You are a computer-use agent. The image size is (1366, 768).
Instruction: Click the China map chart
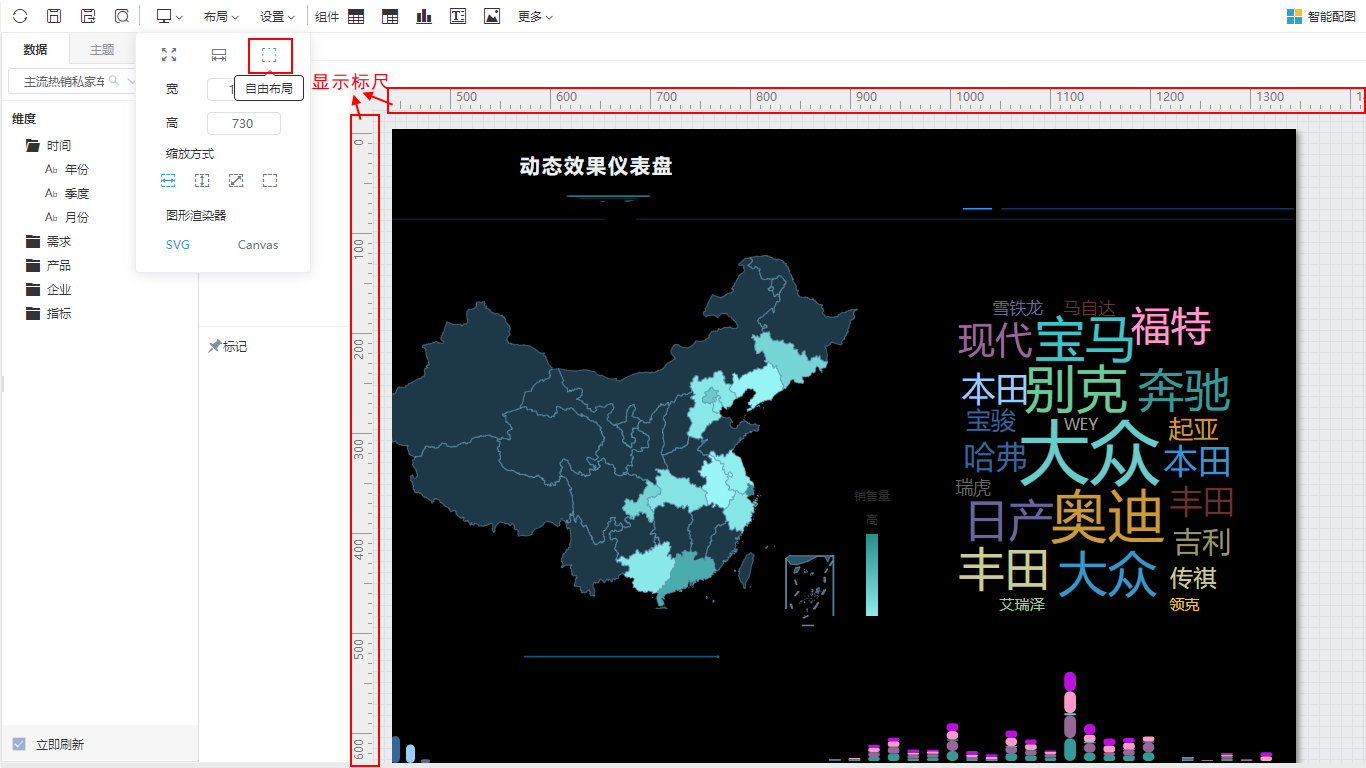pos(625,430)
